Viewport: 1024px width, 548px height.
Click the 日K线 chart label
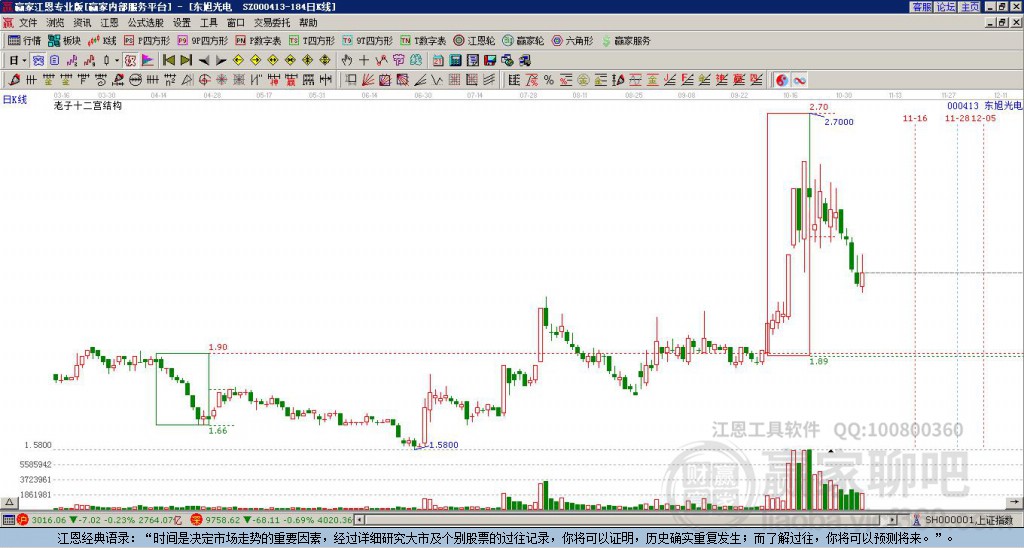click(15, 100)
